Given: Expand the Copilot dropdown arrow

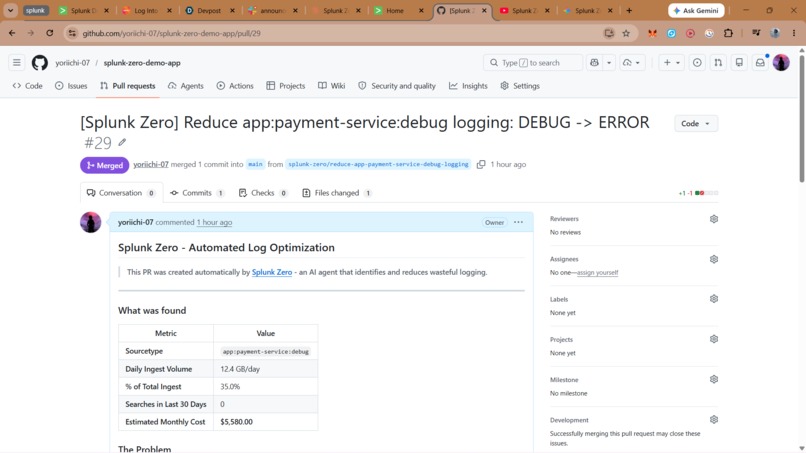Looking at the screenshot, I should click(609, 63).
